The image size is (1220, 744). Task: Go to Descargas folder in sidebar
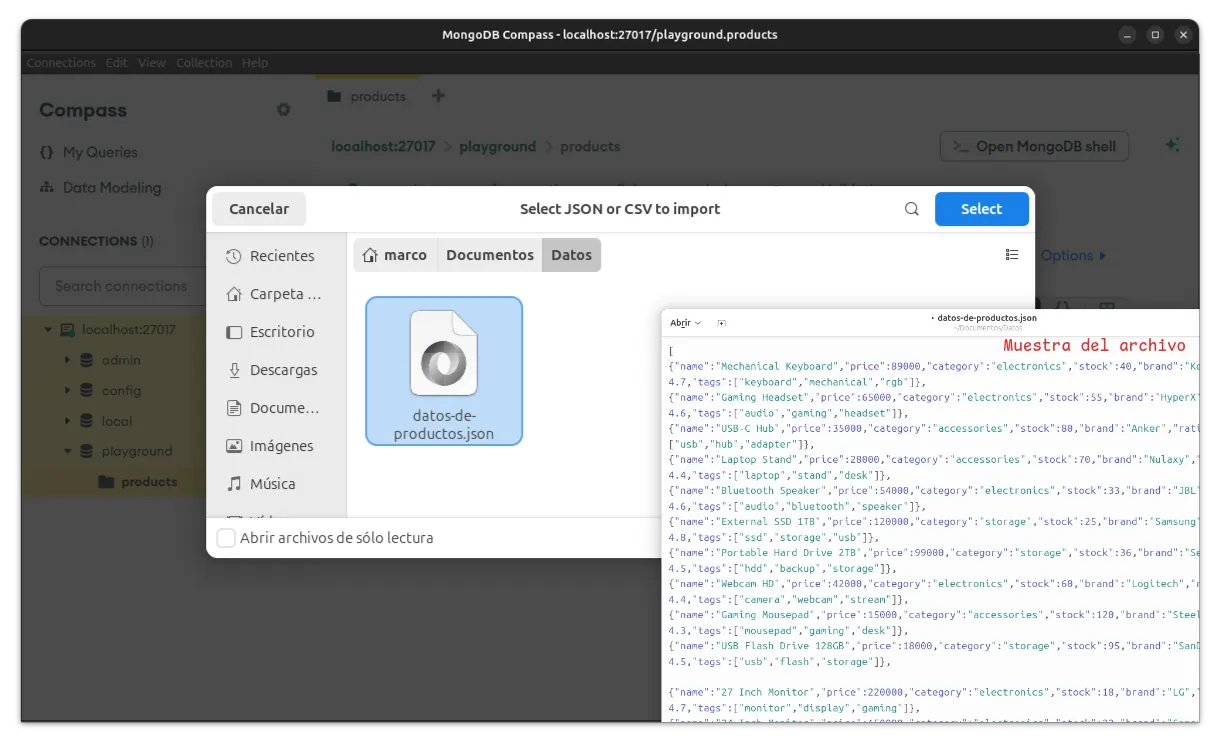[x=274, y=370]
